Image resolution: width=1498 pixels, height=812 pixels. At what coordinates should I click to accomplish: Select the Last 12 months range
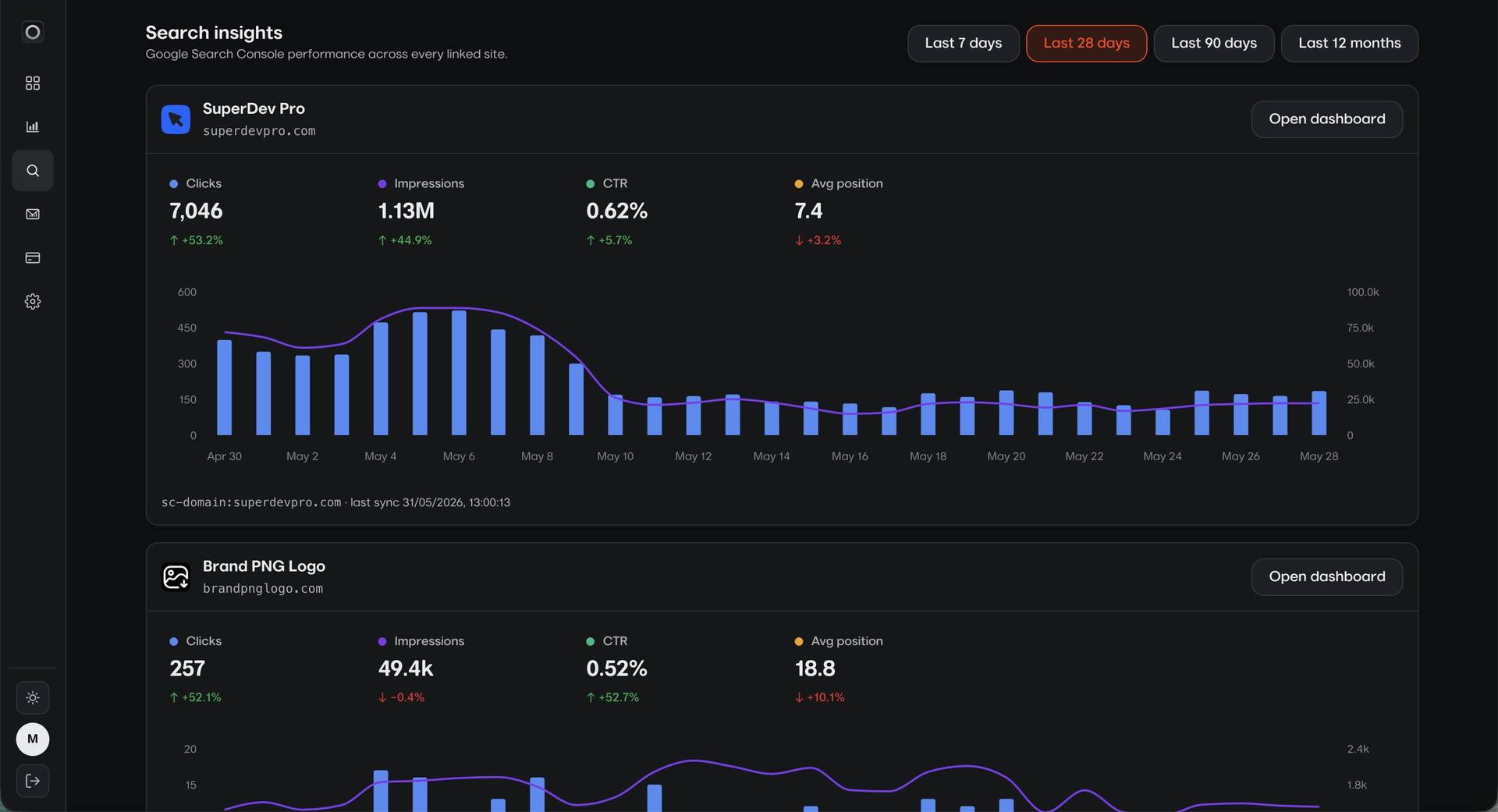1349,43
